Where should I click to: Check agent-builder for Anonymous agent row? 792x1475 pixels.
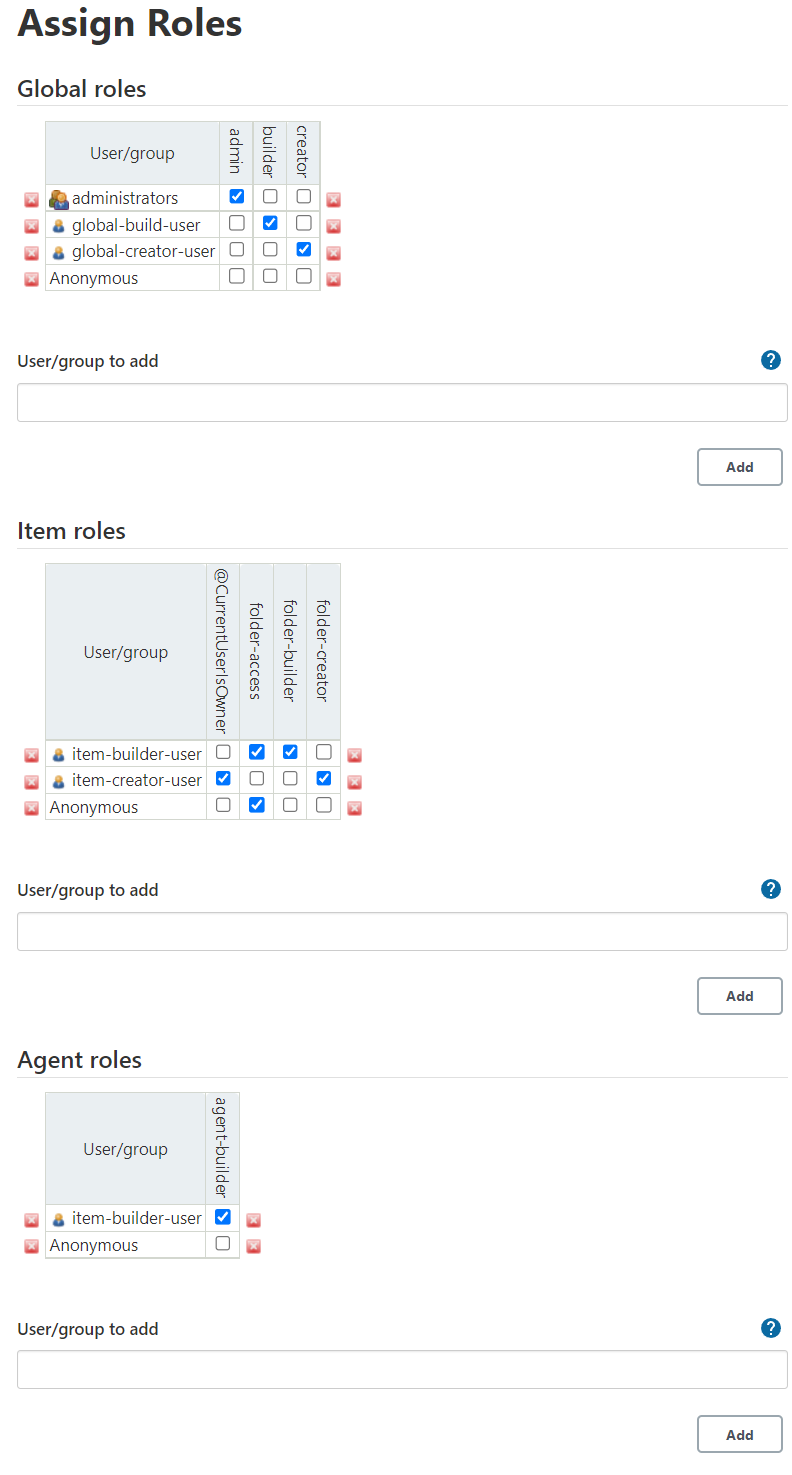click(x=223, y=1243)
